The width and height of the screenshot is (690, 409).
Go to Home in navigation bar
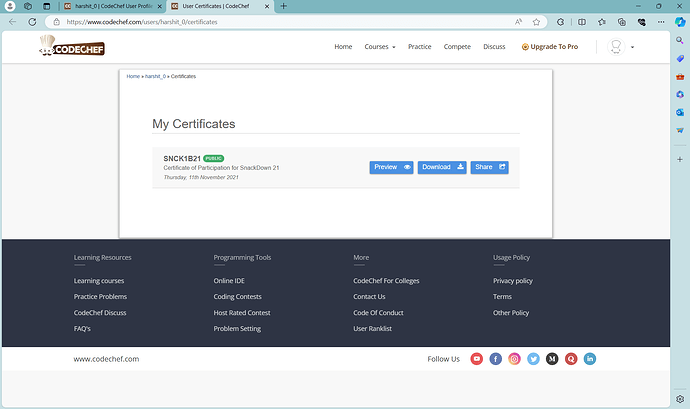343,47
